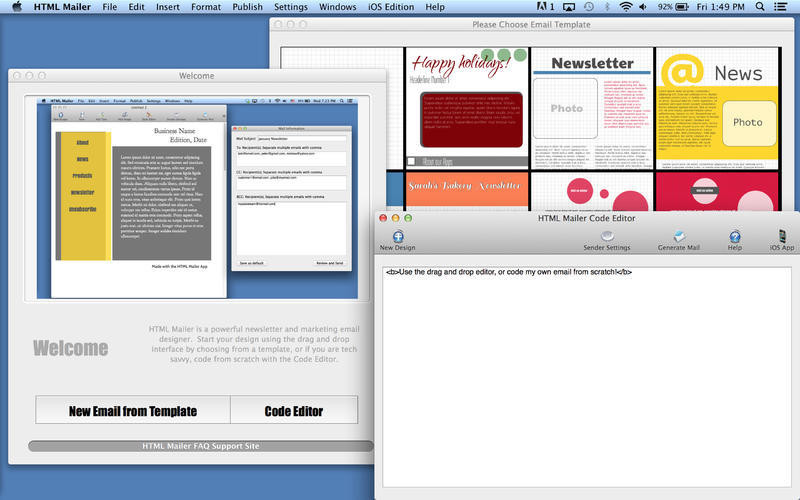Open the iOS Edition menu
Screen dimensions: 800x500
click(x=391, y=7)
